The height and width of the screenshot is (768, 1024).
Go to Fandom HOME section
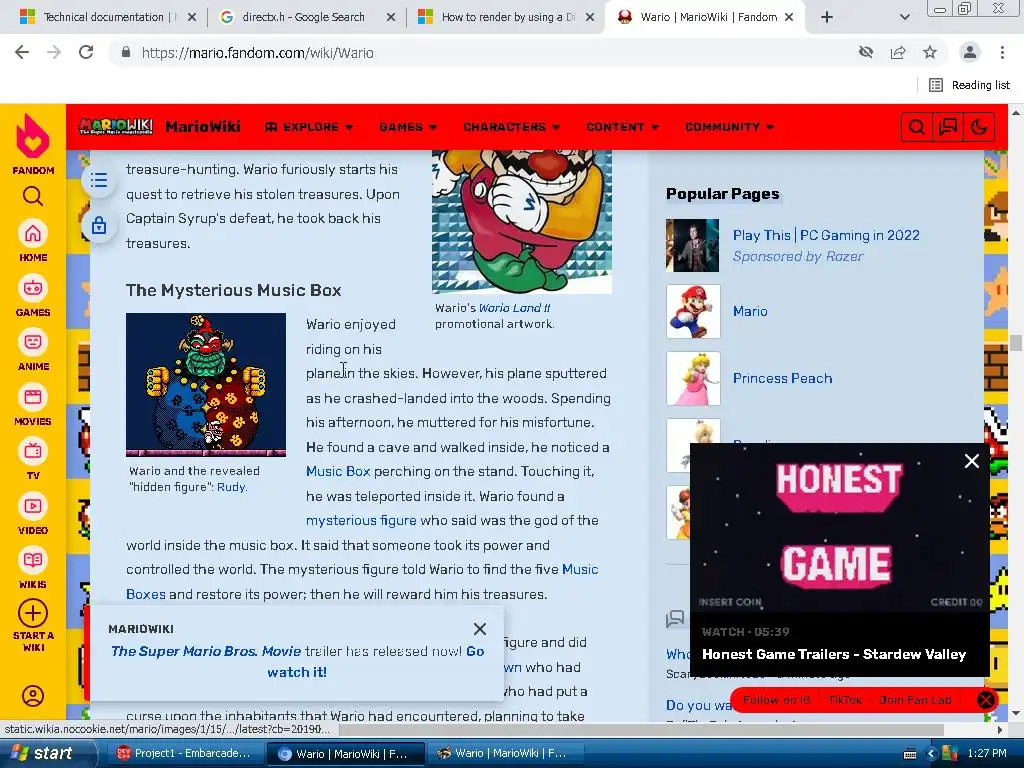coord(33,241)
